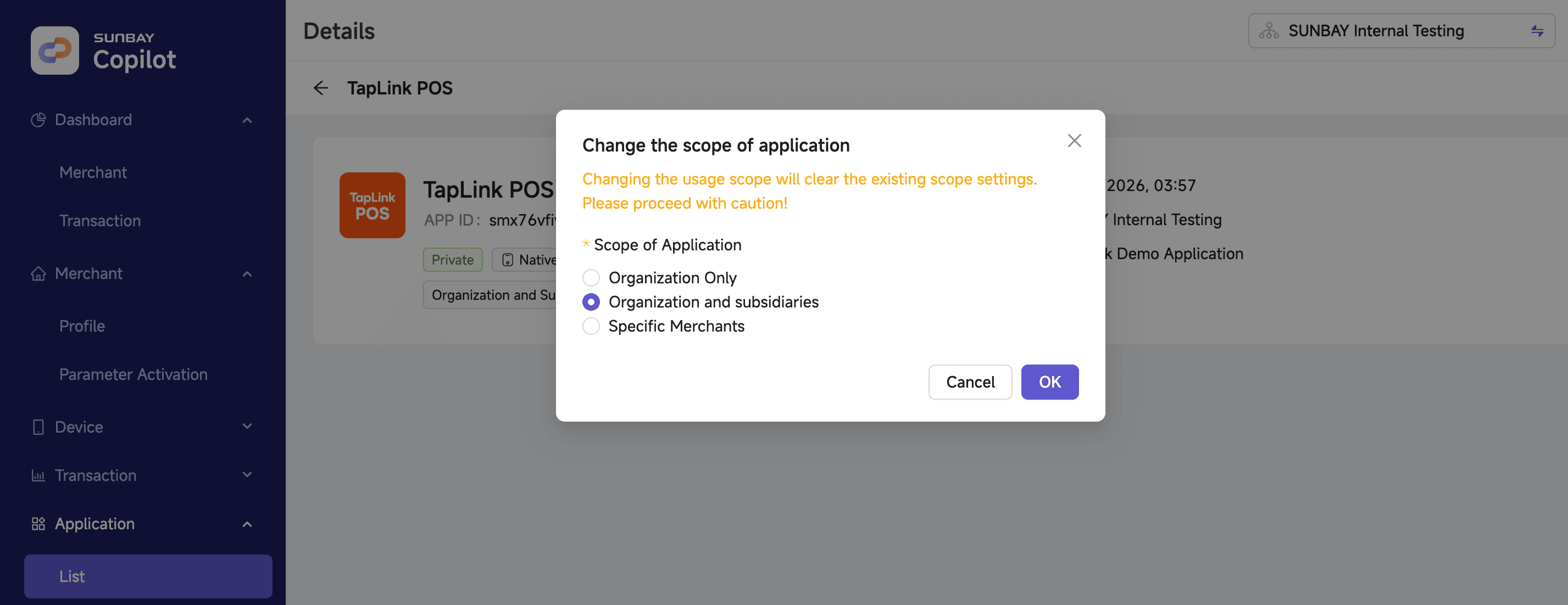1568x605 pixels.
Task: Click the Cancel button in dialog
Action: (970, 383)
